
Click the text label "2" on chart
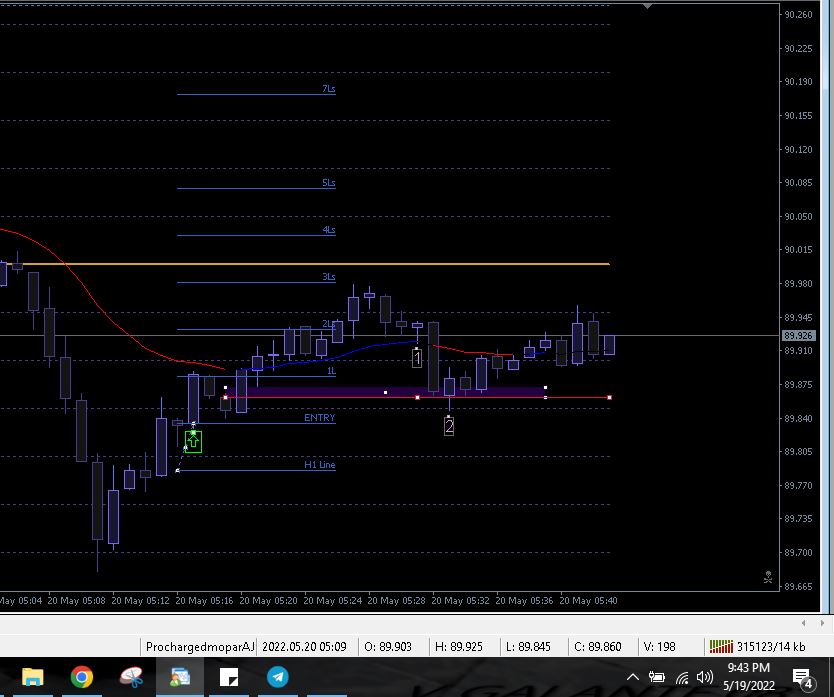click(x=449, y=426)
